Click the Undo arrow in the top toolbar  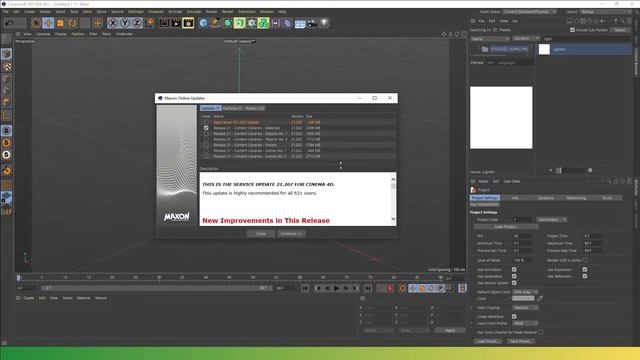tap(9, 23)
